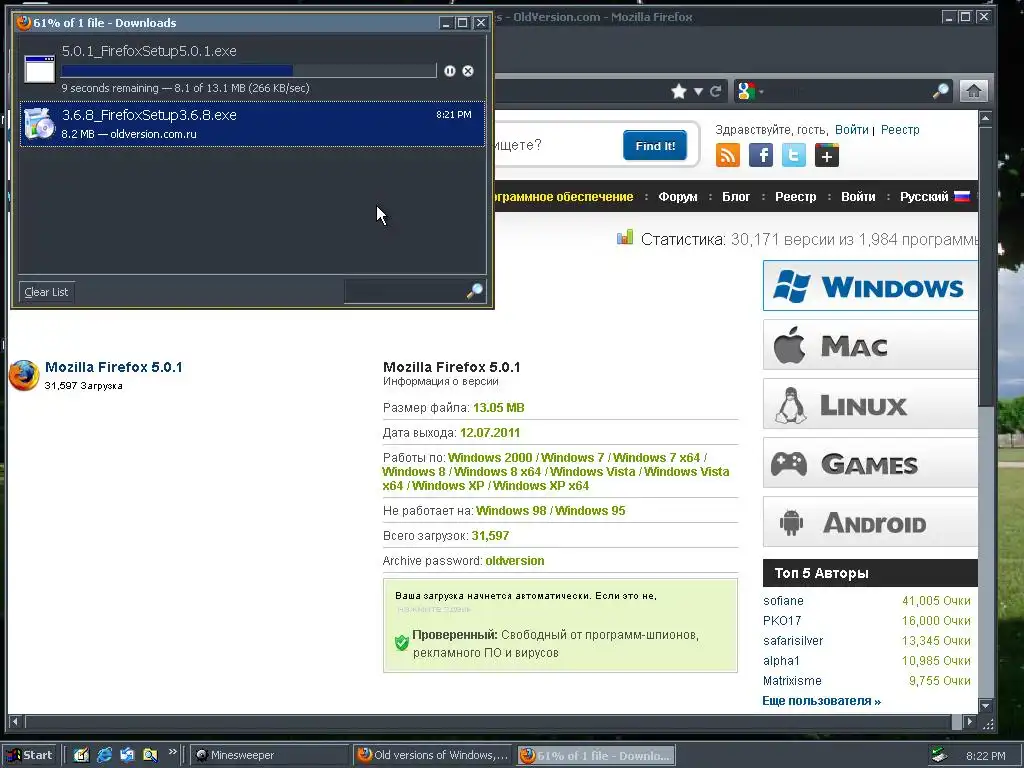Viewport: 1024px width, 768px height.
Task: Bookmark this page with the star icon
Action: [x=679, y=91]
